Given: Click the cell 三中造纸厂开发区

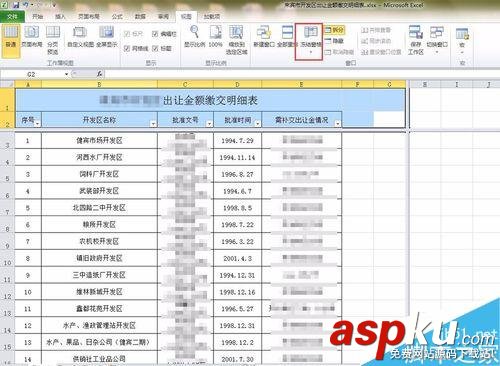Looking at the screenshot, I should point(99,275).
